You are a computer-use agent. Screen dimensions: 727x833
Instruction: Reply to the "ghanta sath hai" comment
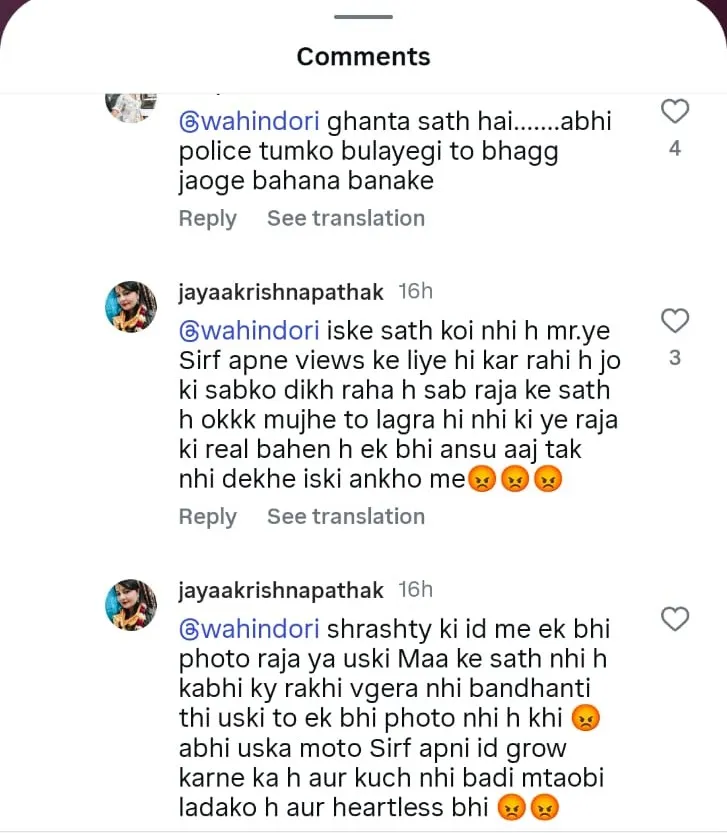click(207, 218)
